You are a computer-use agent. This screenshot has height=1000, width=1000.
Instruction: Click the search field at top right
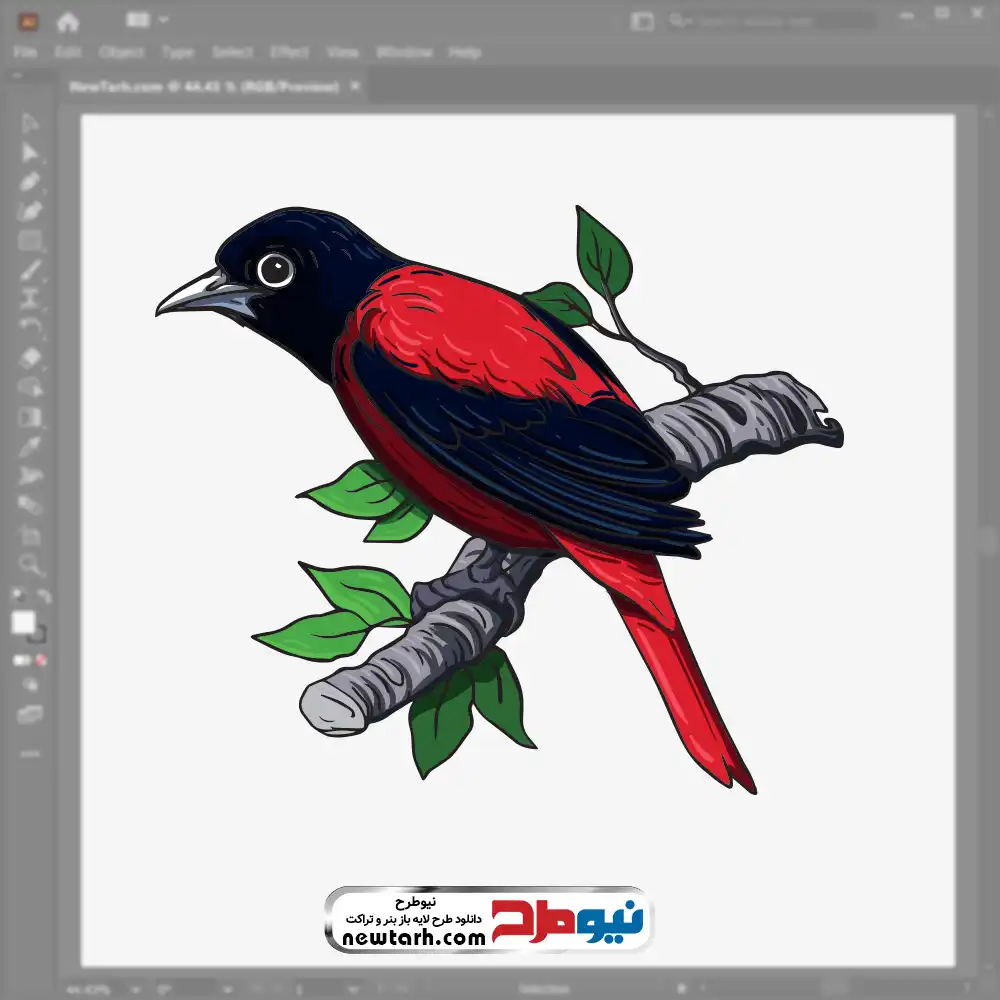point(770,20)
